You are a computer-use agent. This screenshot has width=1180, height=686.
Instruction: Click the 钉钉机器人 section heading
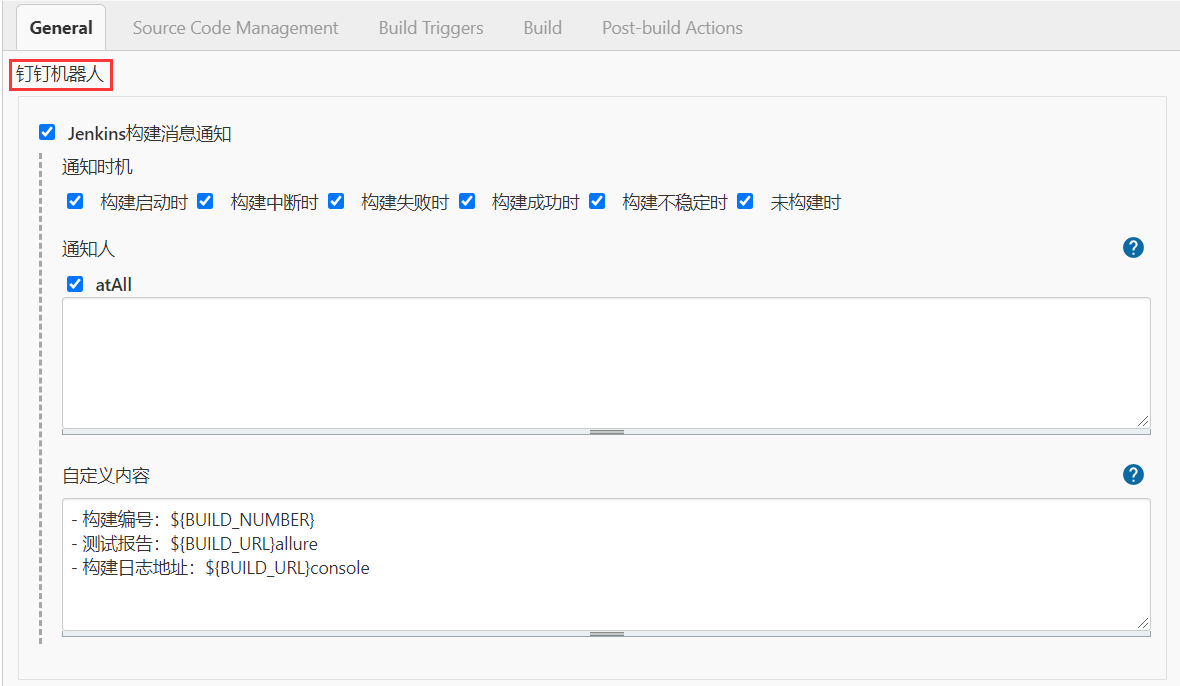point(60,74)
